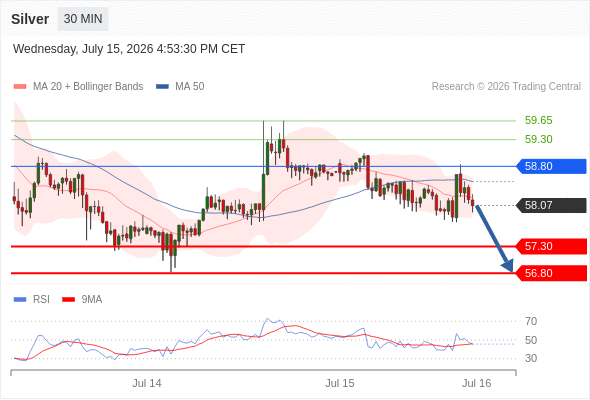Toggle the 9MA red legend swatch

pos(68,300)
